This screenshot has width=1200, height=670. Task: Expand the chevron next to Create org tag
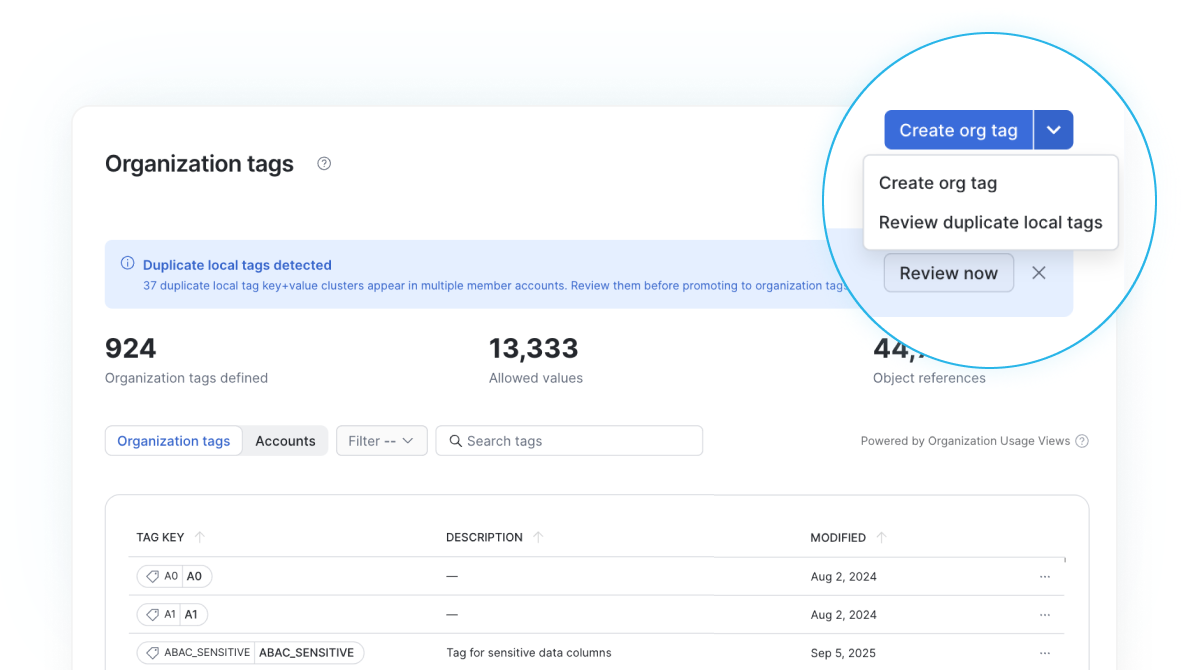pos(1053,130)
